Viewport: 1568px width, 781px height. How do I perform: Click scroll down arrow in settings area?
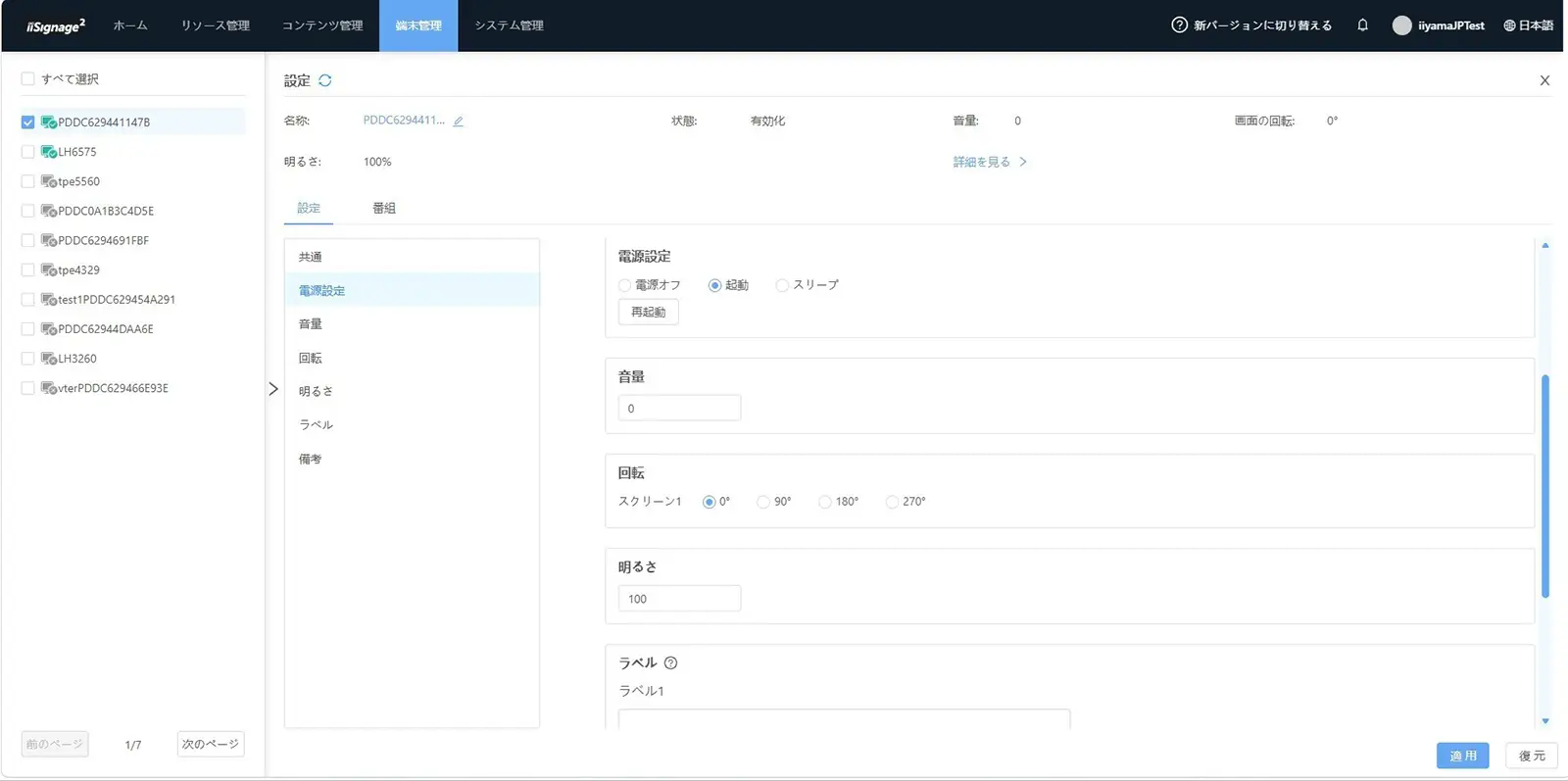click(1545, 721)
